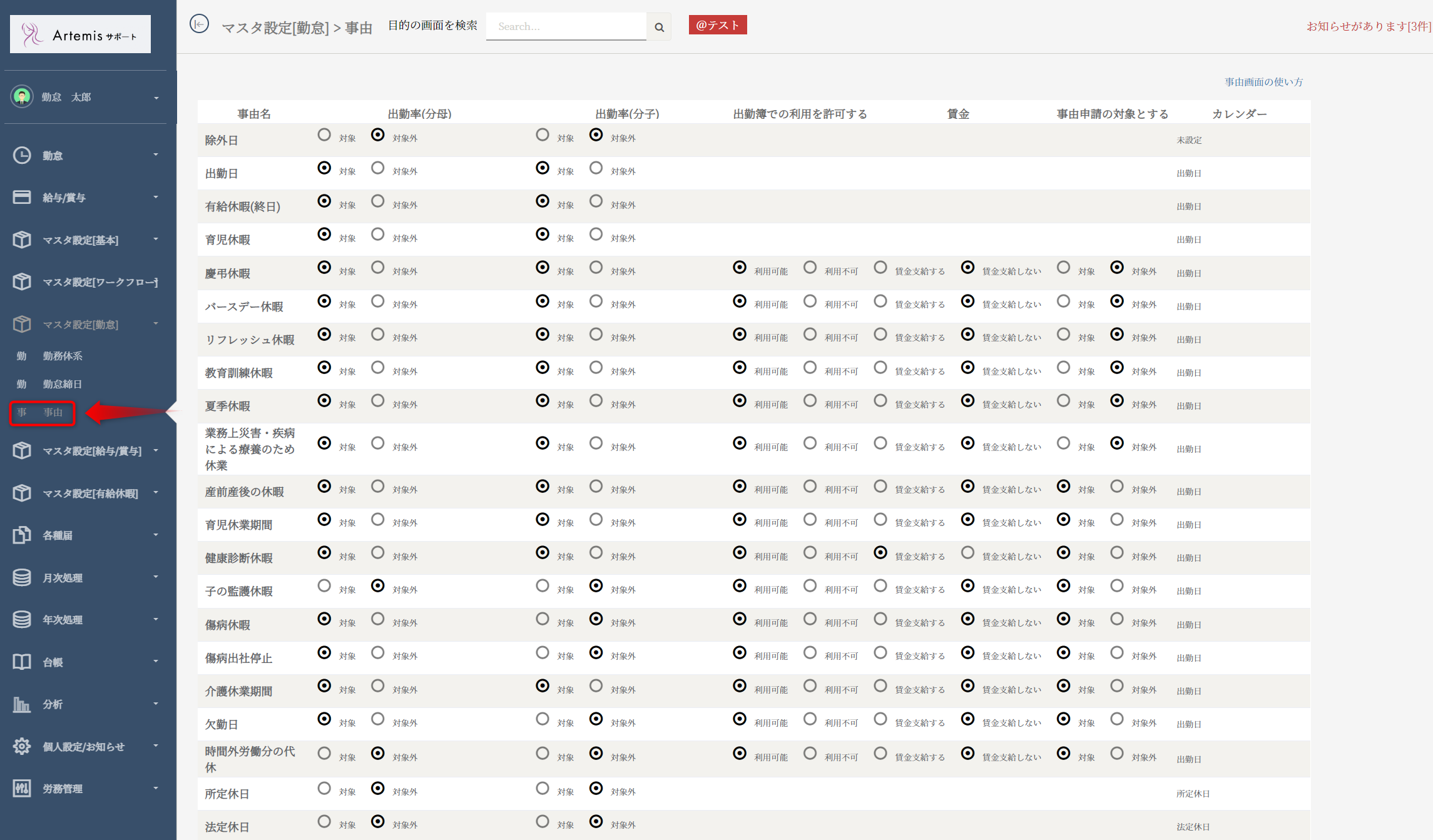Focus the Search input field

(x=566, y=26)
